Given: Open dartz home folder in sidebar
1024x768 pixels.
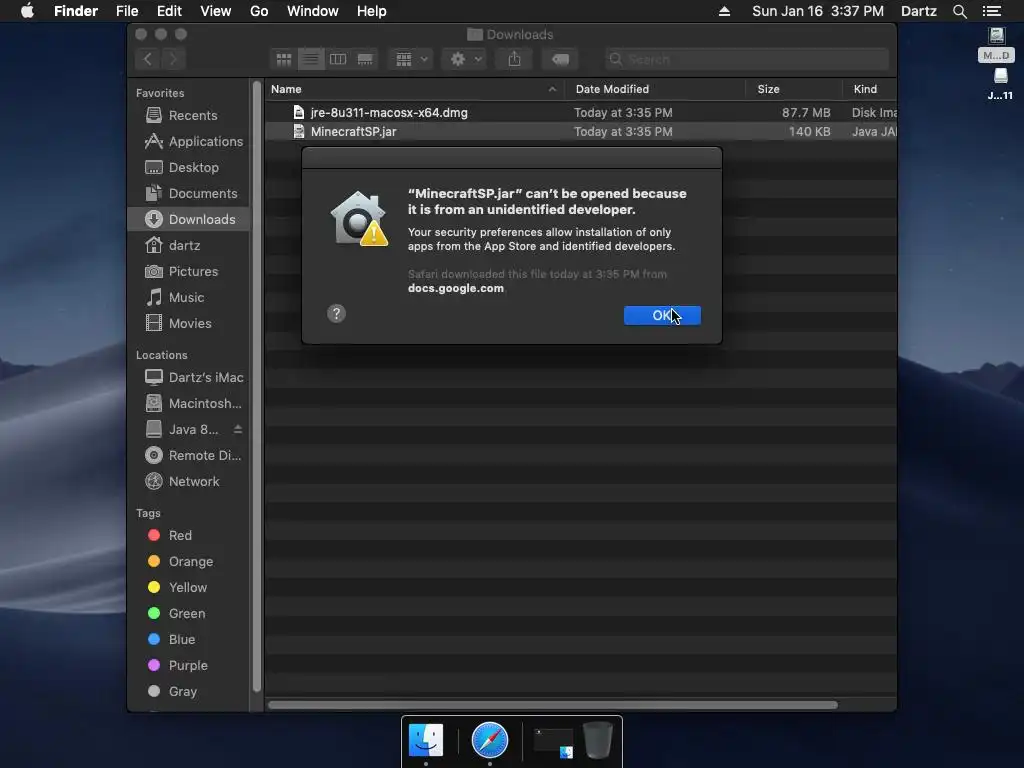Looking at the screenshot, I should [189, 246].
